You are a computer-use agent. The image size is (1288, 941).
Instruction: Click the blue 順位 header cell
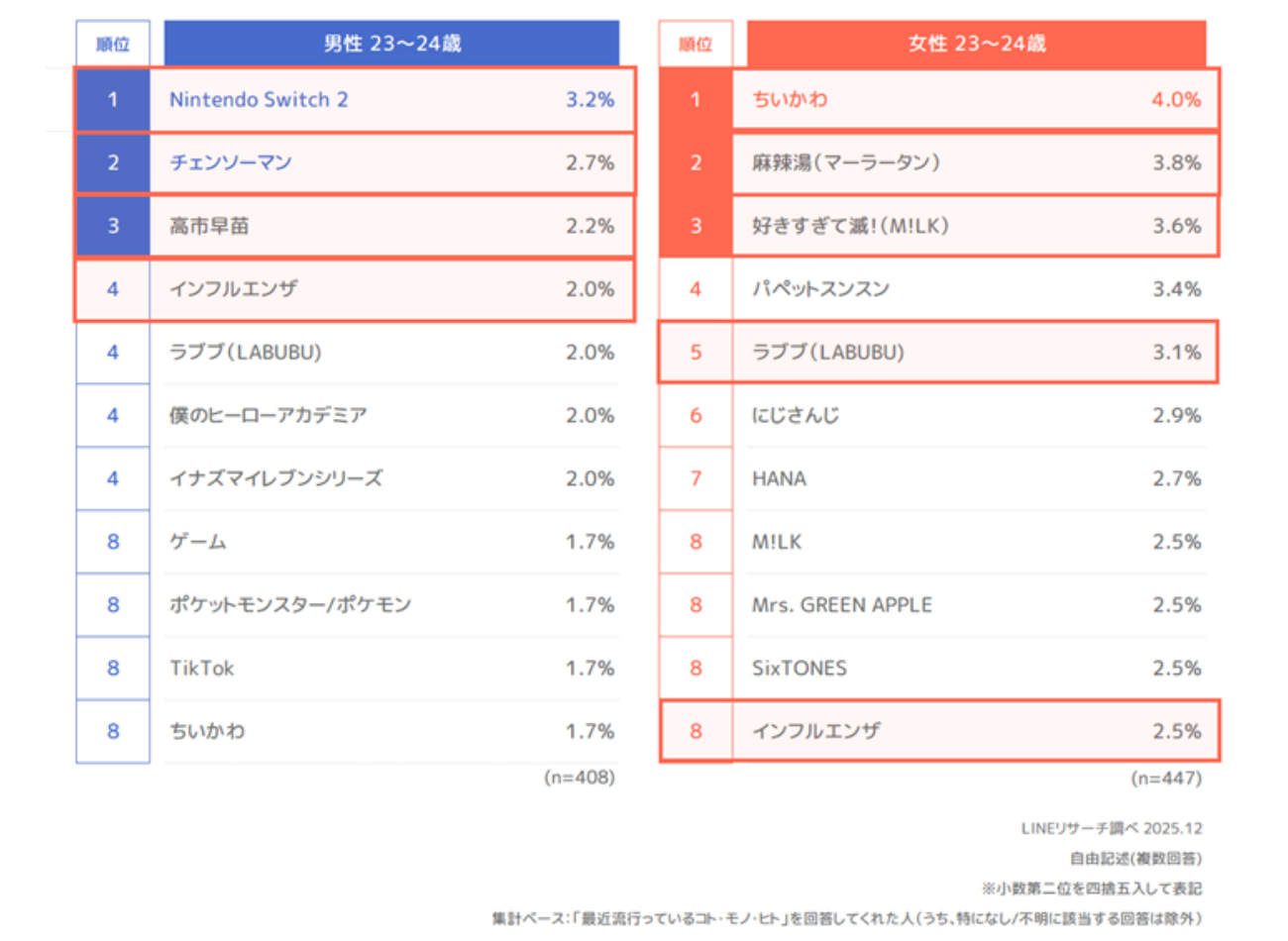coord(113,44)
